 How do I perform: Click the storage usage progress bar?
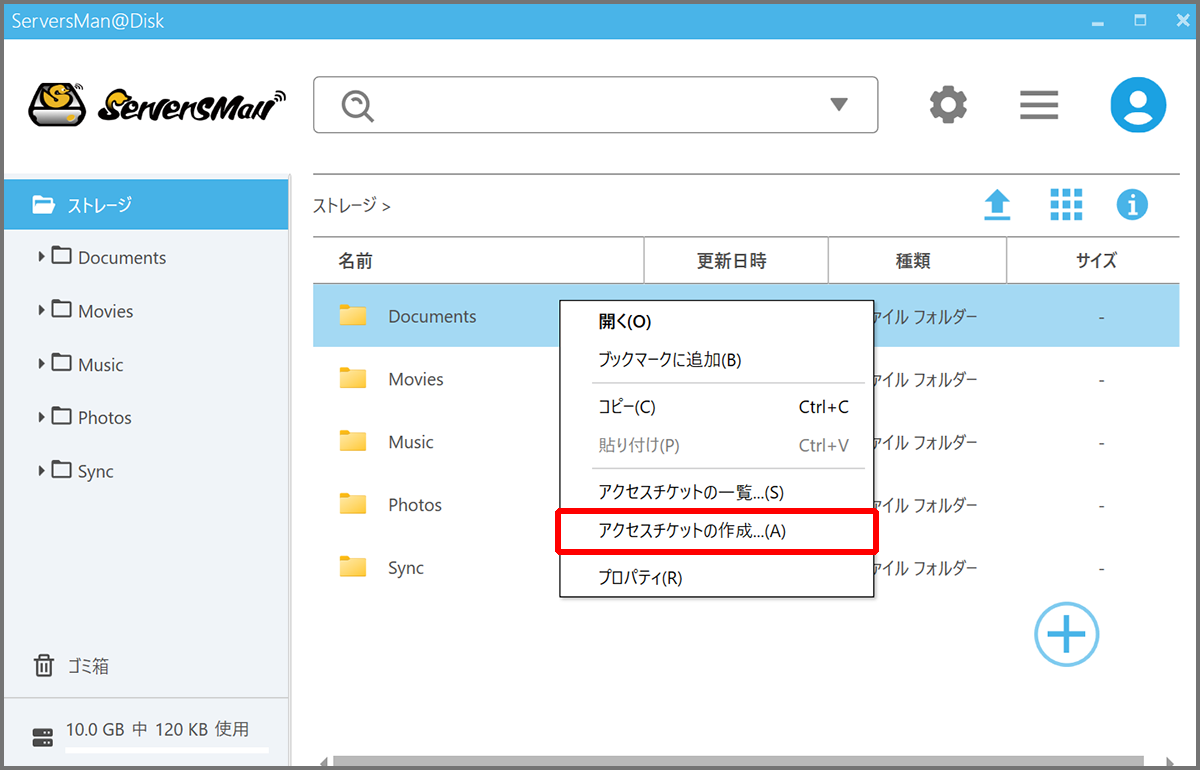[x=167, y=750]
